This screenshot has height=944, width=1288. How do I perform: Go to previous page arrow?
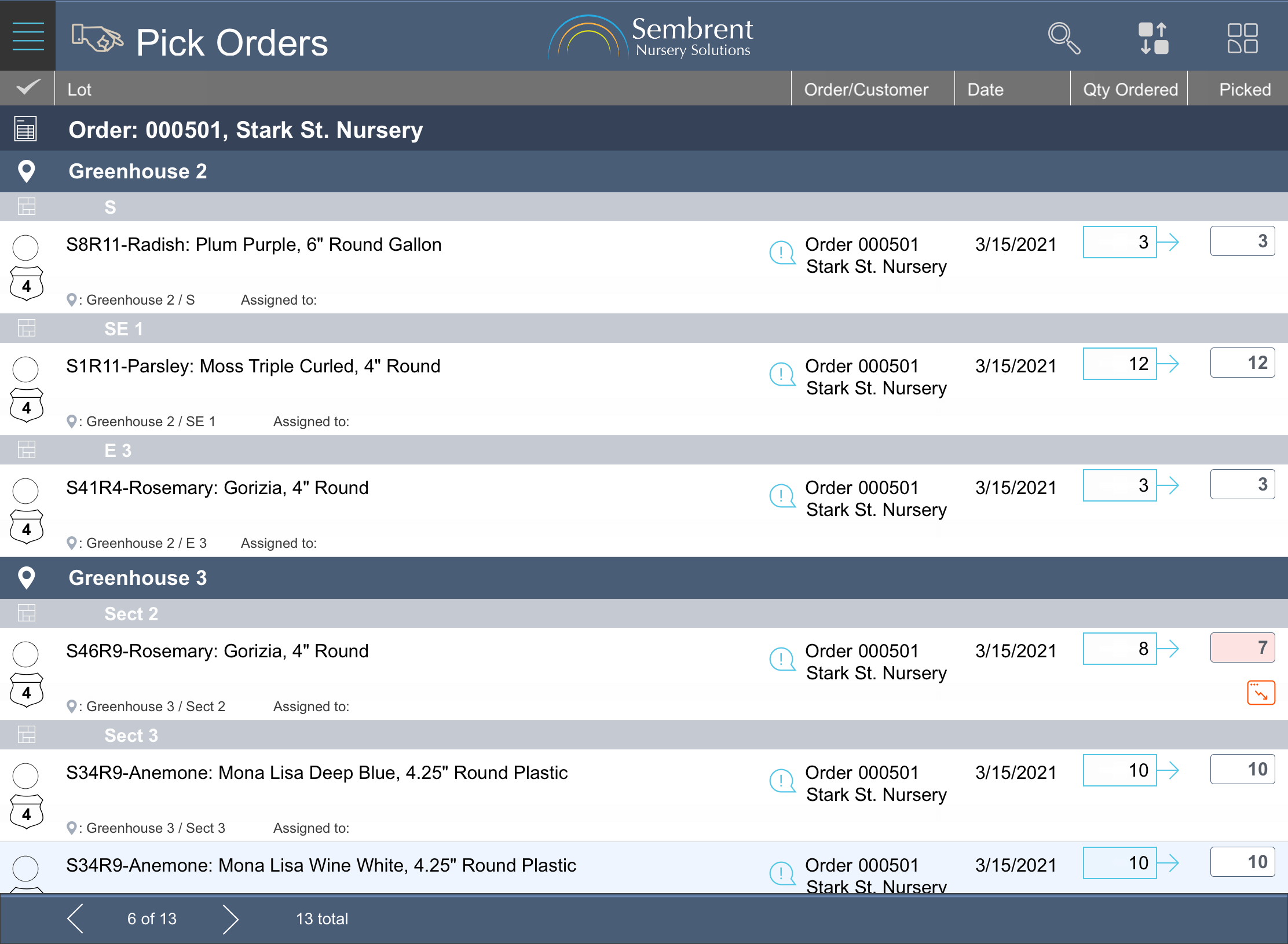[75, 919]
